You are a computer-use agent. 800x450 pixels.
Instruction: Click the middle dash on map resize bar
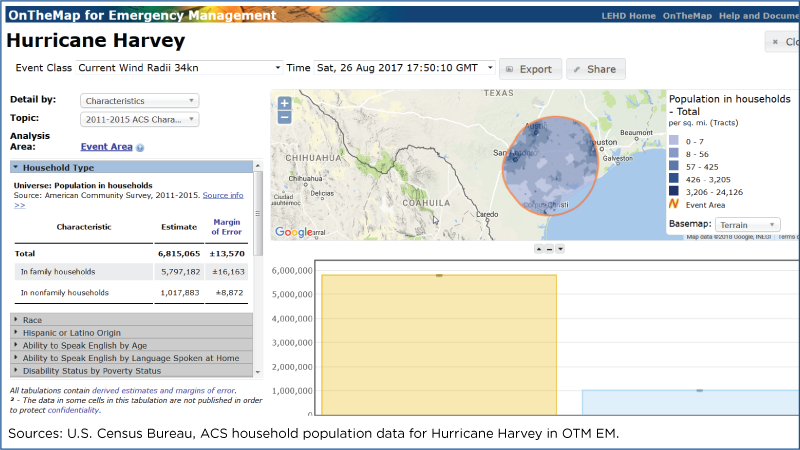[549, 249]
